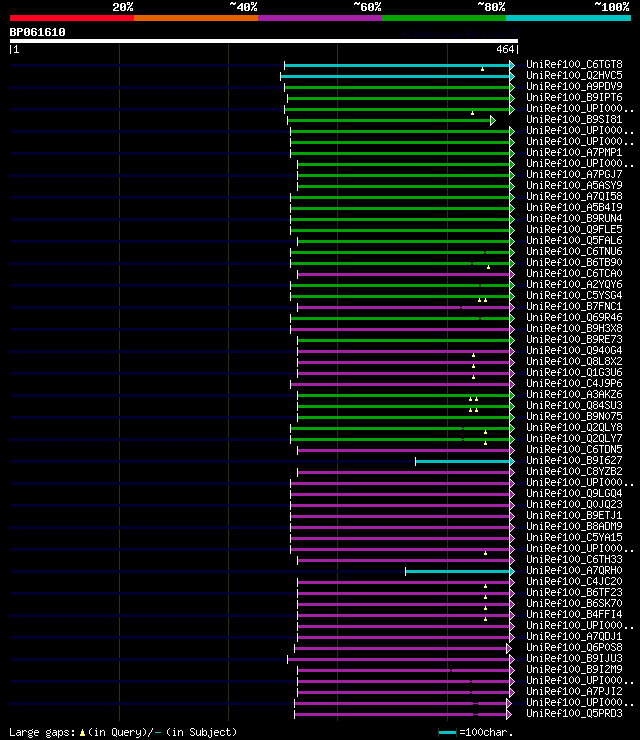The height and width of the screenshot is (740, 640).
Task: Select the UniRef100_B9N075 label
Action: 574,417
